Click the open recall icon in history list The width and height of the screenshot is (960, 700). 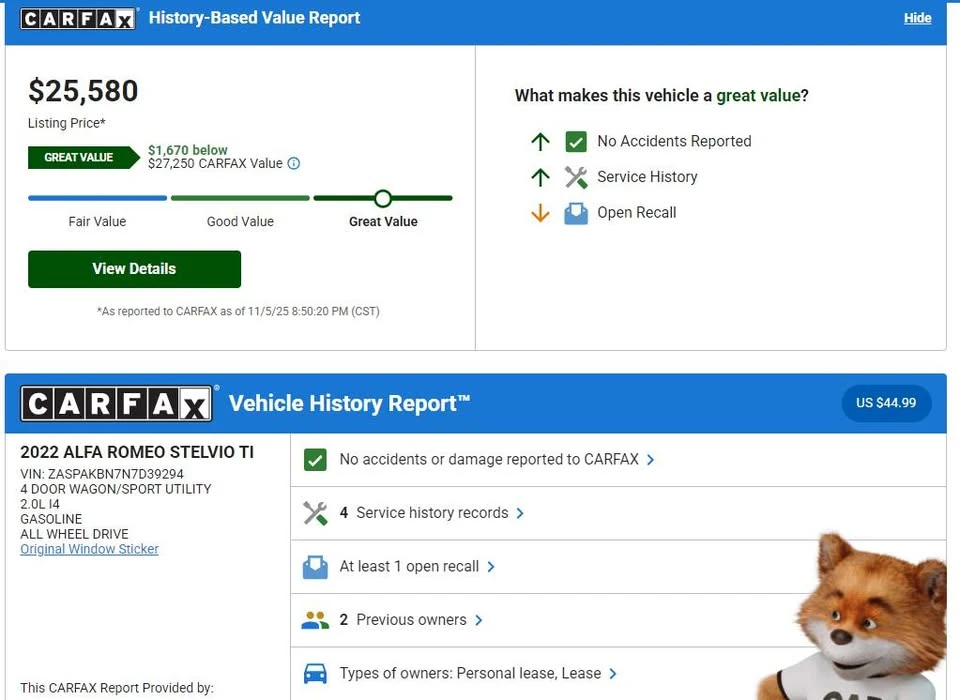tap(315, 567)
